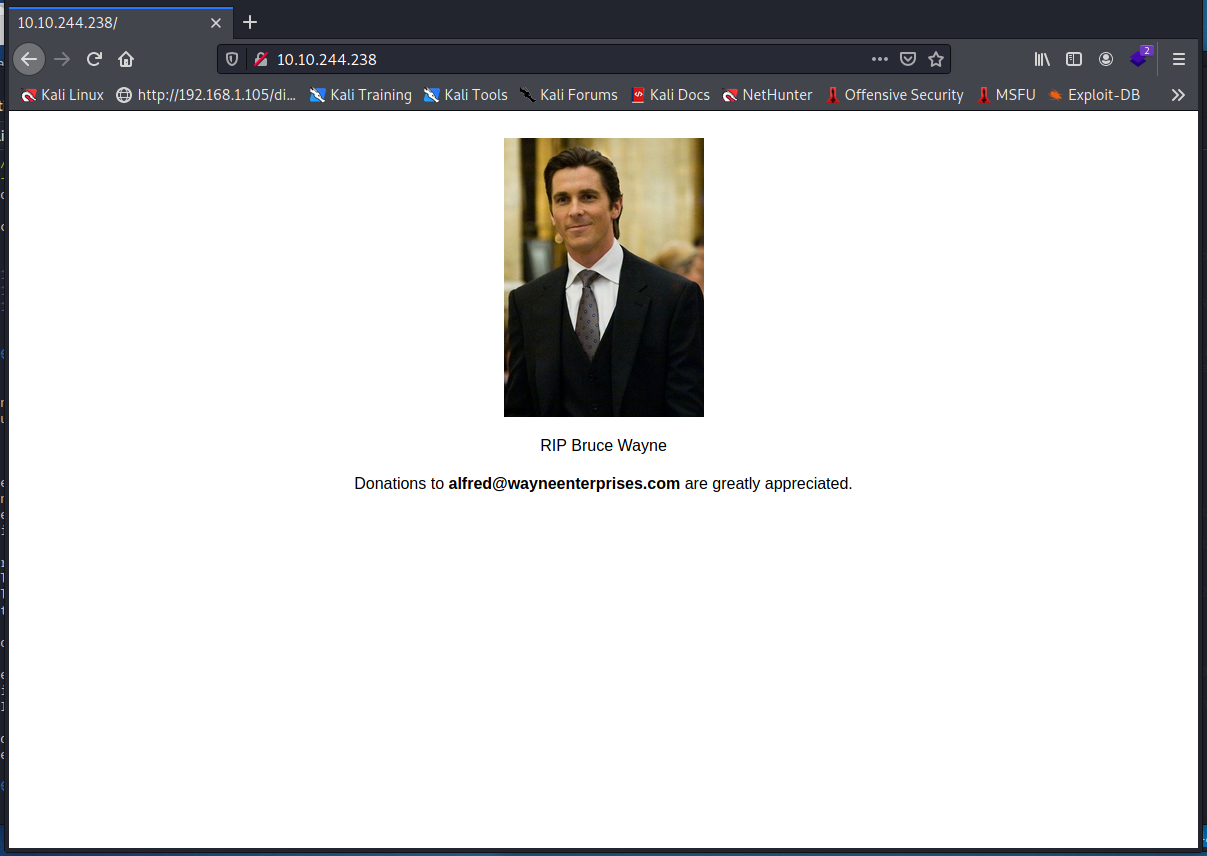
Task: Open the Firefox account icon
Action: click(1106, 59)
